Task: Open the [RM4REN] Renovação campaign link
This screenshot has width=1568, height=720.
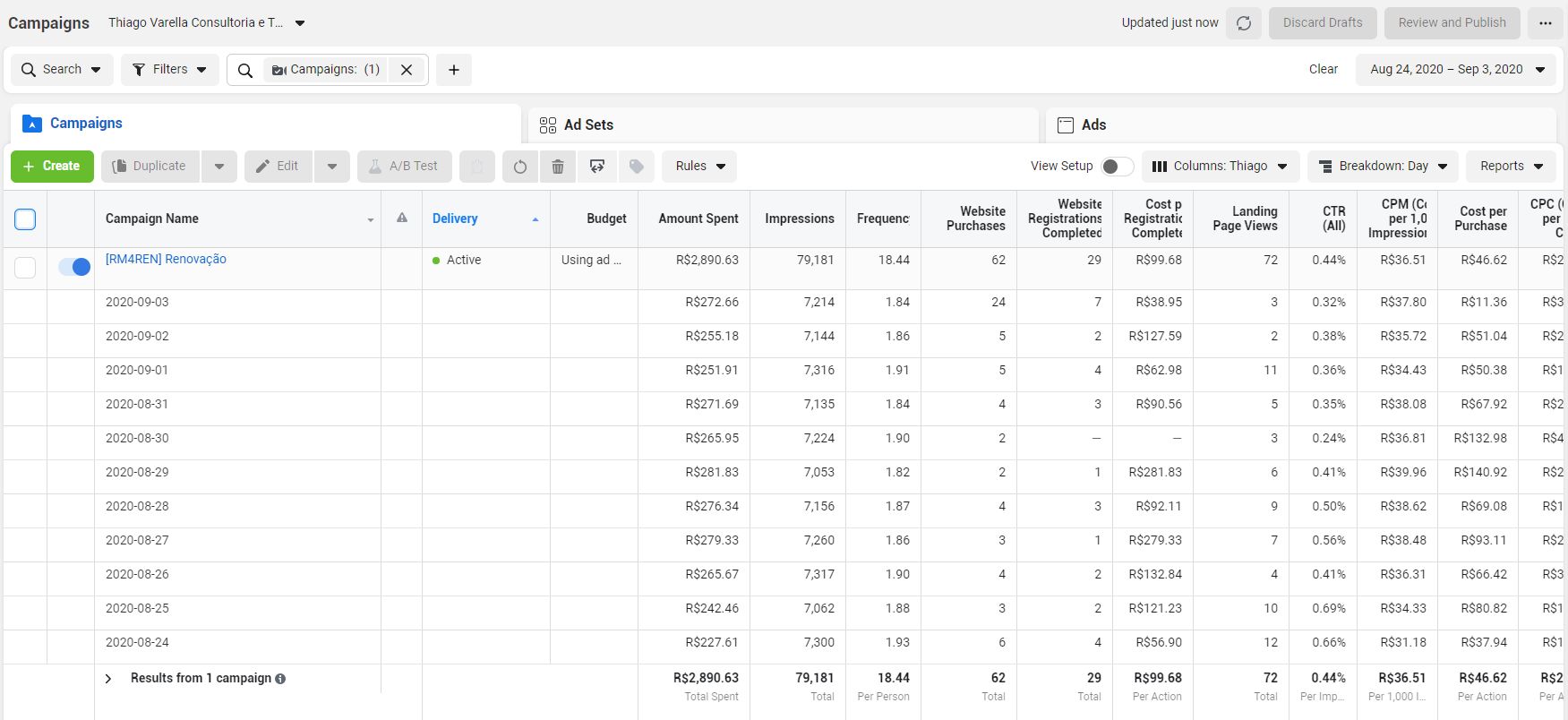Action: point(166,260)
